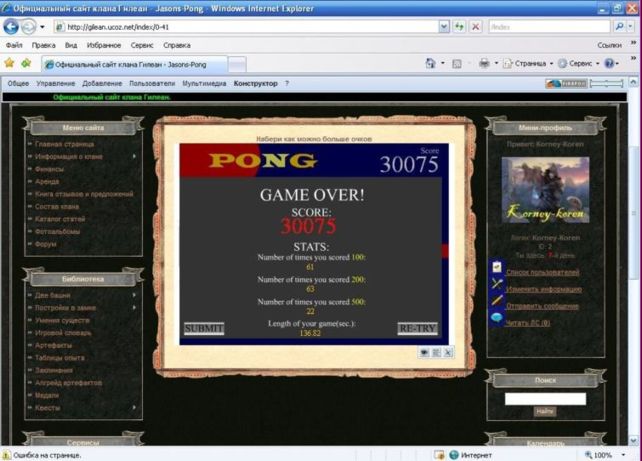Click the speech bubble read PM icon
The image size is (642, 461).
pos(497,318)
